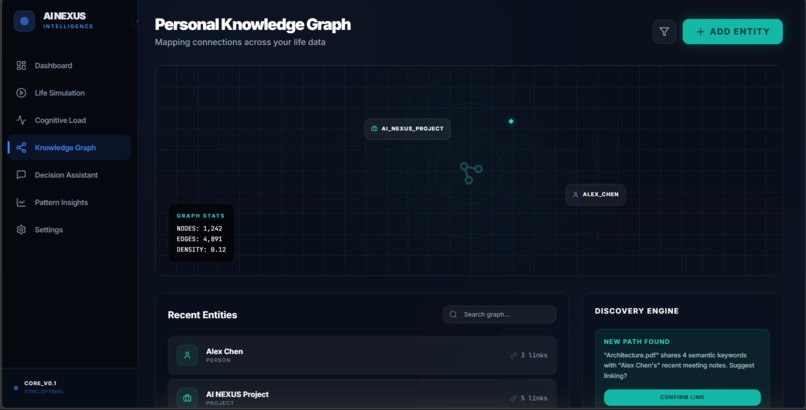The image size is (806, 410).
Task: Click briefcase icon on AI_NEXUS_PROJECT node
Action: click(374, 128)
